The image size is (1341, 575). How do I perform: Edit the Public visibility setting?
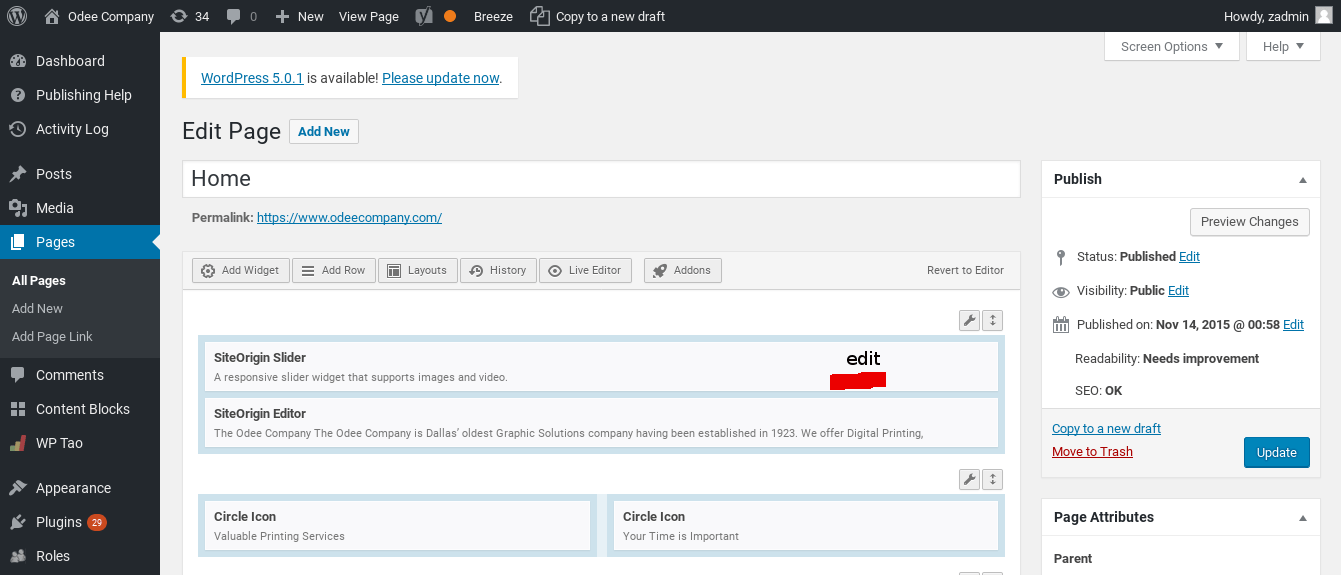pos(1178,291)
